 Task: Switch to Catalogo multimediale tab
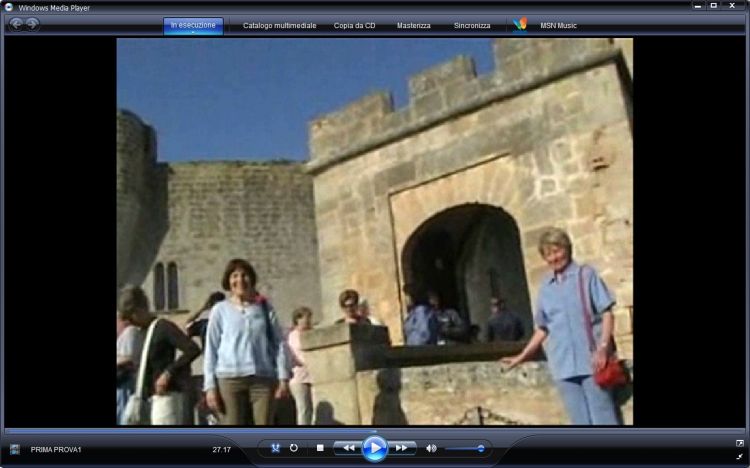[x=279, y=25]
